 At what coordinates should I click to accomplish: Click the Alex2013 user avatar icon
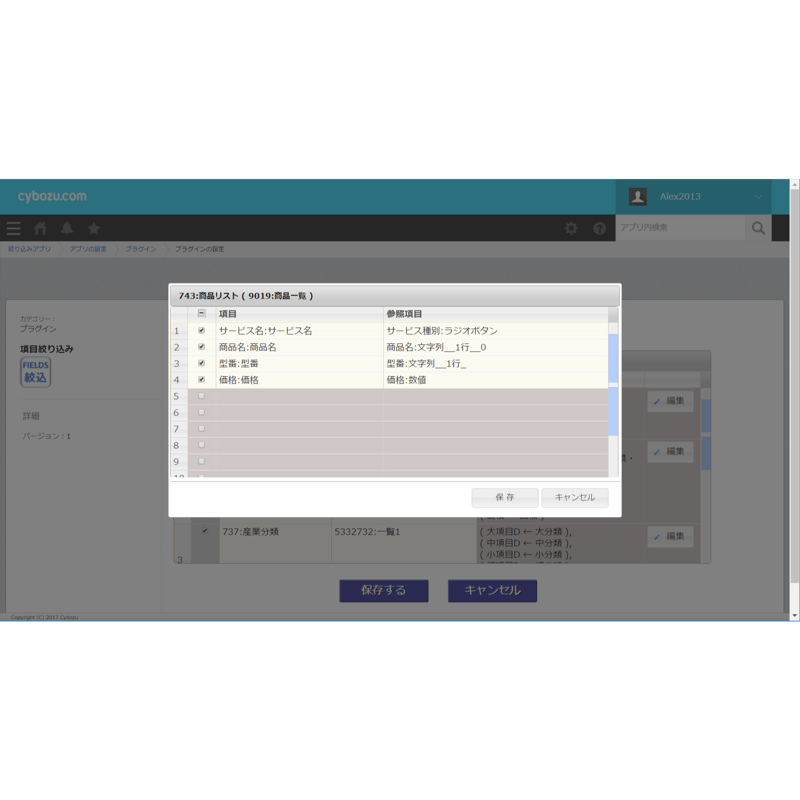click(x=638, y=196)
